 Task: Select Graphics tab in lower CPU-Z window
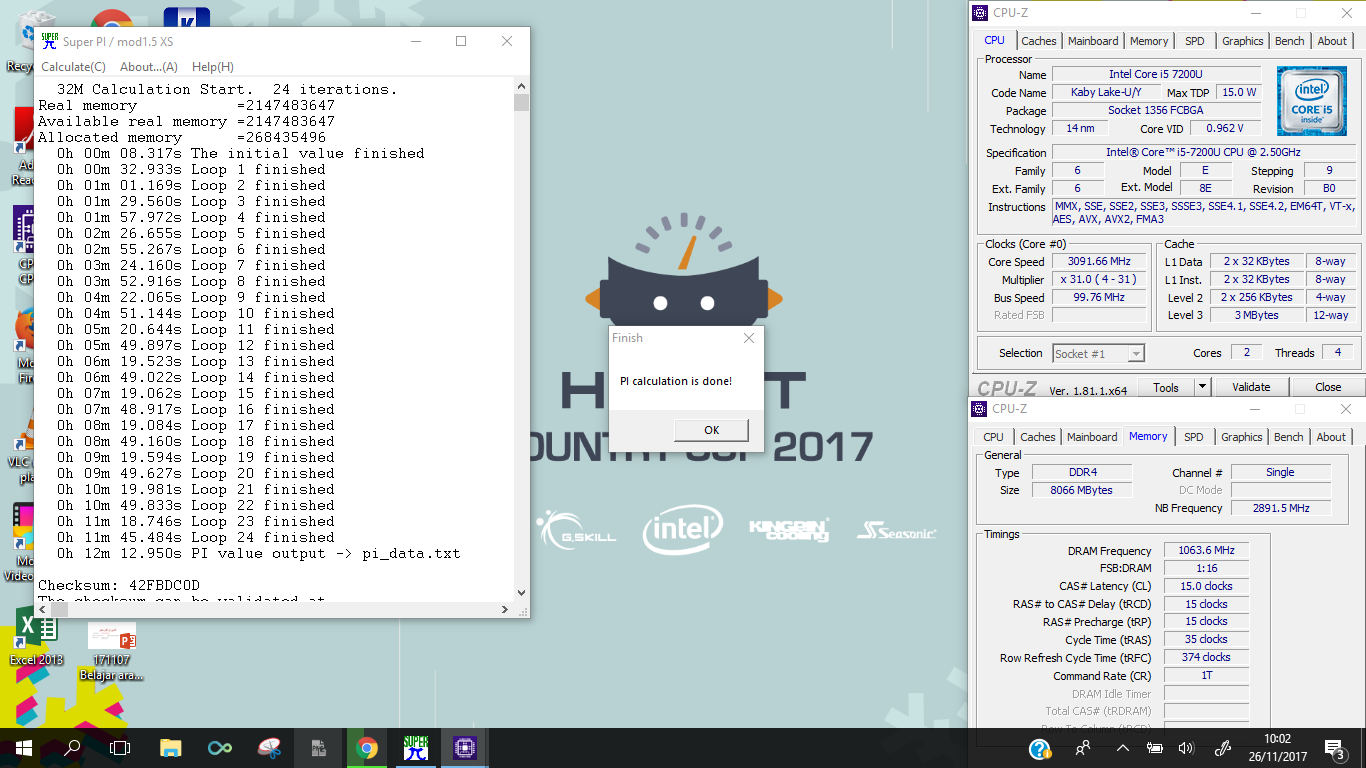coord(1242,437)
